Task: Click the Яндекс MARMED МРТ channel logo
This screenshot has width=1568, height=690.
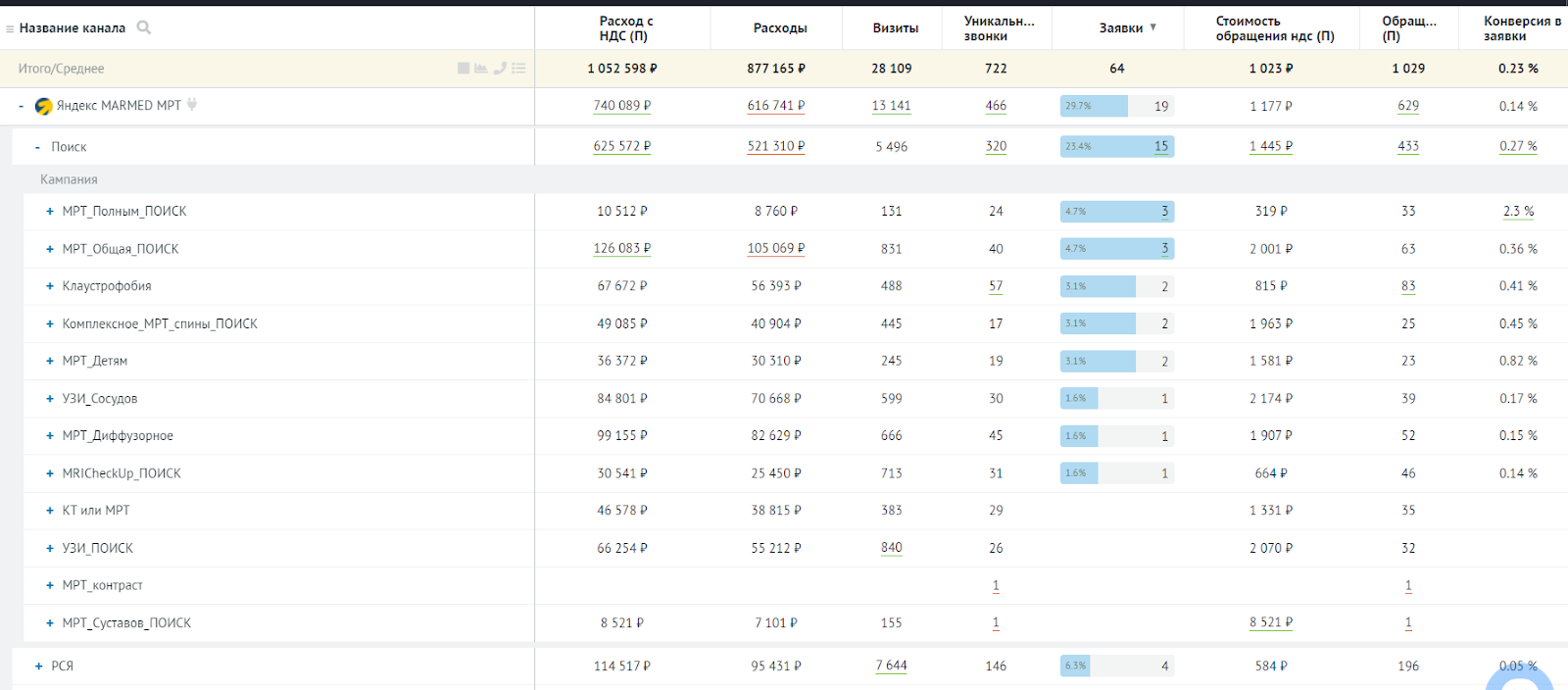Action: coord(43,106)
